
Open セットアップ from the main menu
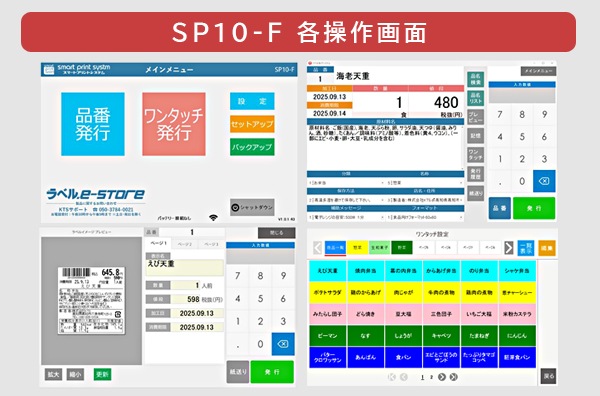pos(252,124)
